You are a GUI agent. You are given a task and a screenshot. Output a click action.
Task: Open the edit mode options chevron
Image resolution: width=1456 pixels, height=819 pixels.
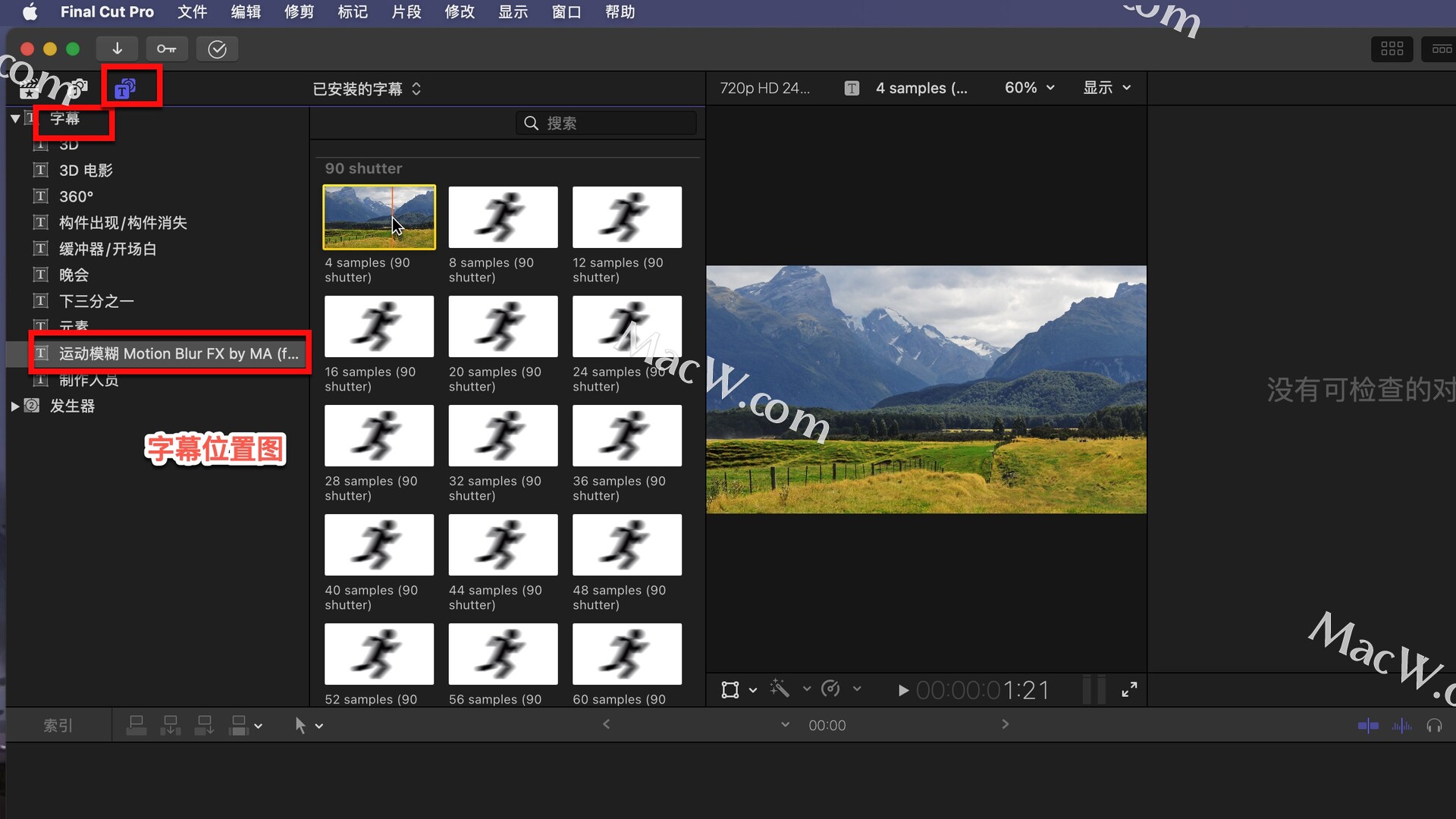(259, 726)
